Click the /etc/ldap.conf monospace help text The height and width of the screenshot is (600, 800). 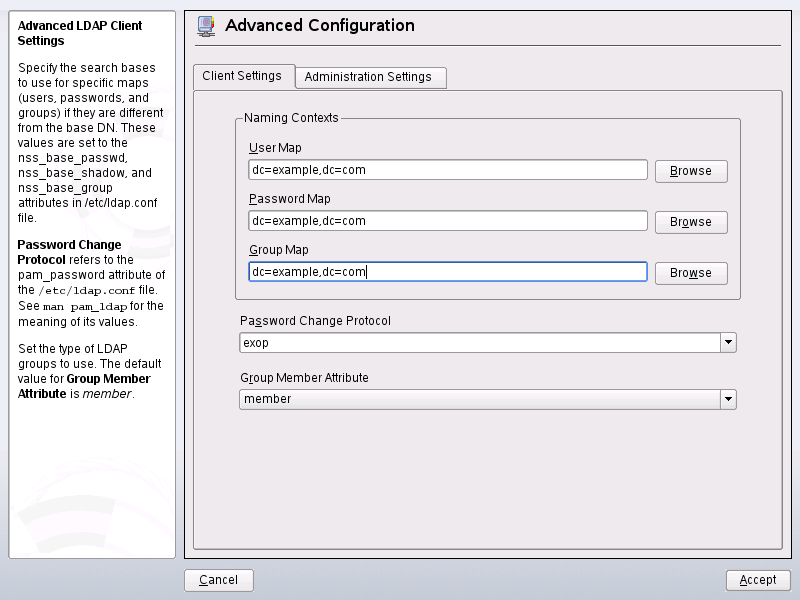(87, 290)
